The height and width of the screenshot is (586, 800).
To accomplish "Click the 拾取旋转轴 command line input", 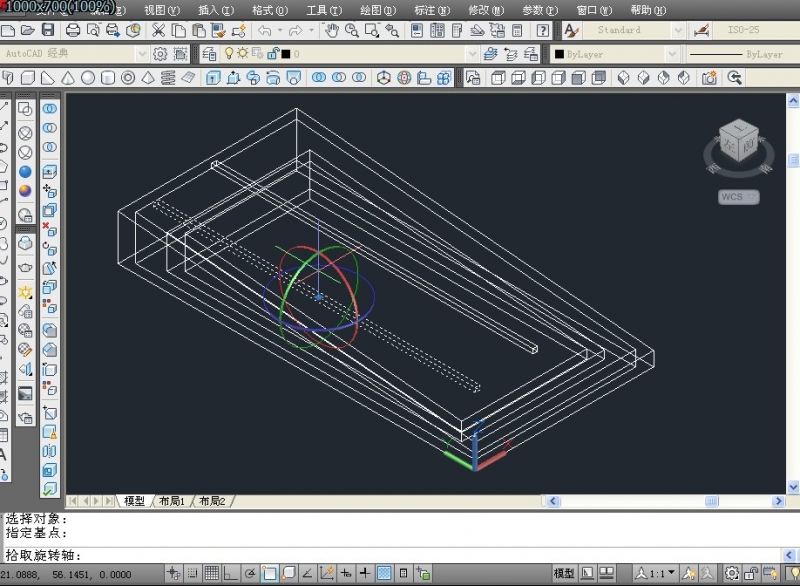I will click(393, 555).
